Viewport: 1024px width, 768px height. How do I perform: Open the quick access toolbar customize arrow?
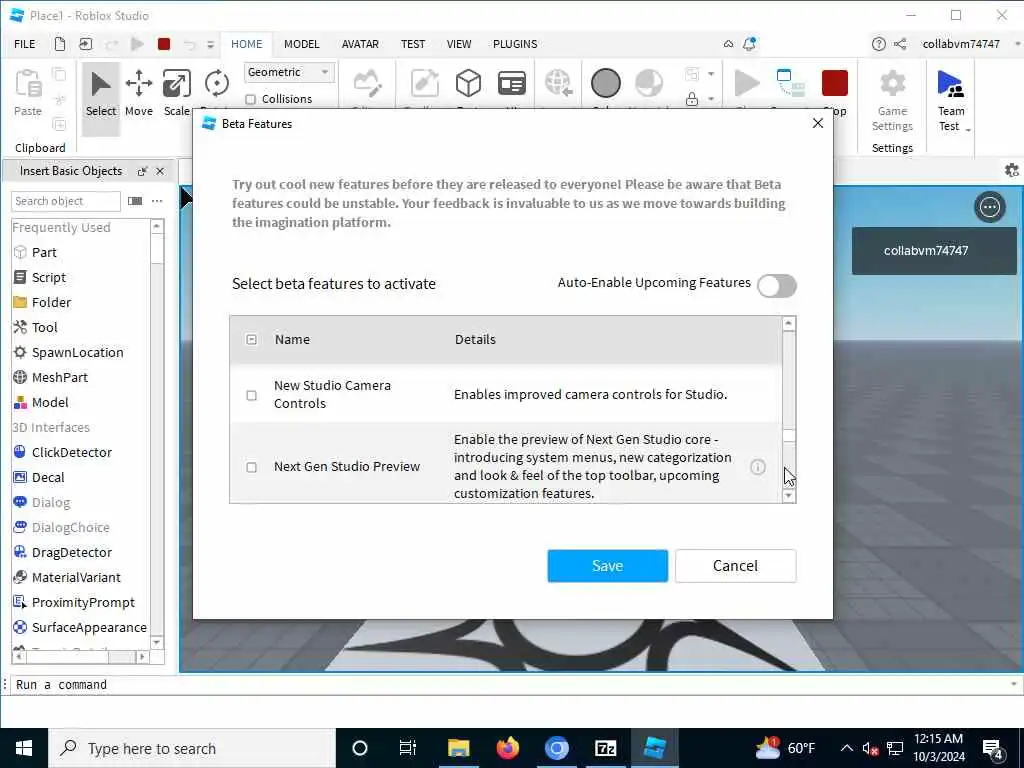click(210, 44)
